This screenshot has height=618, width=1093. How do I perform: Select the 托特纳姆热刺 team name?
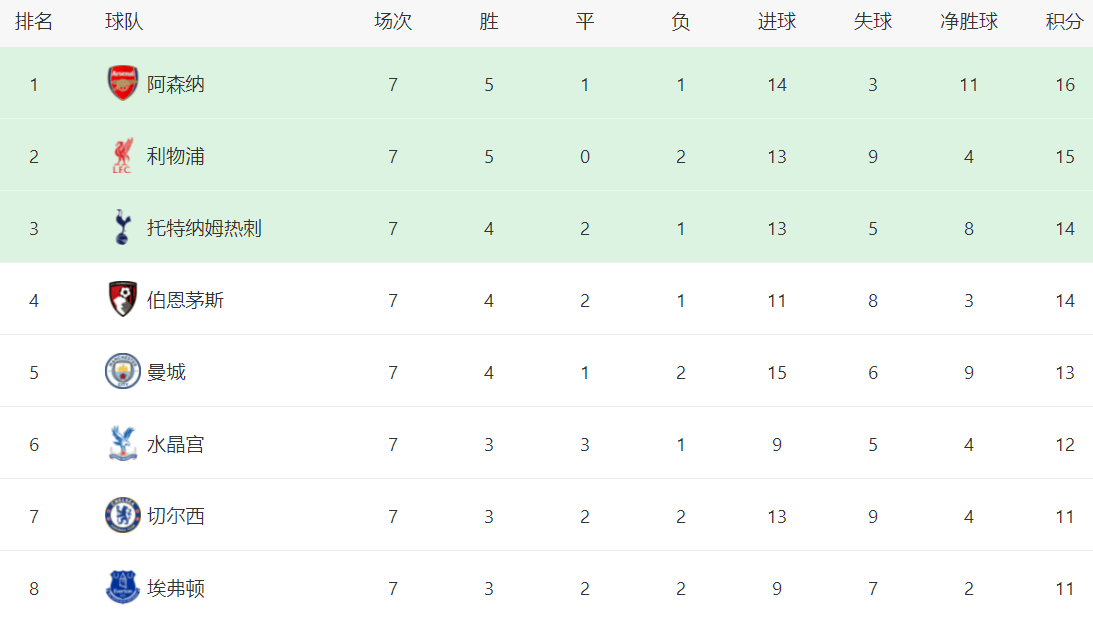tap(204, 228)
